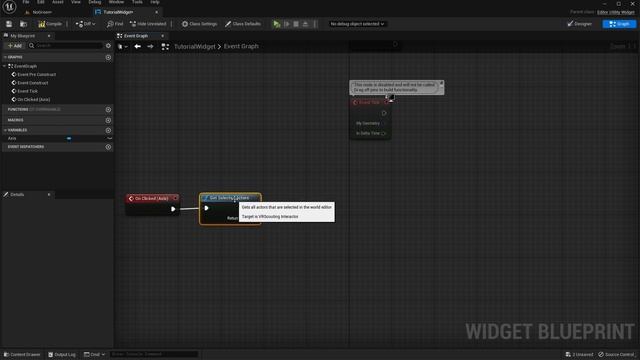Click the Browse to asset icon
The height and width of the screenshot is (360, 640).
[x=24, y=24]
